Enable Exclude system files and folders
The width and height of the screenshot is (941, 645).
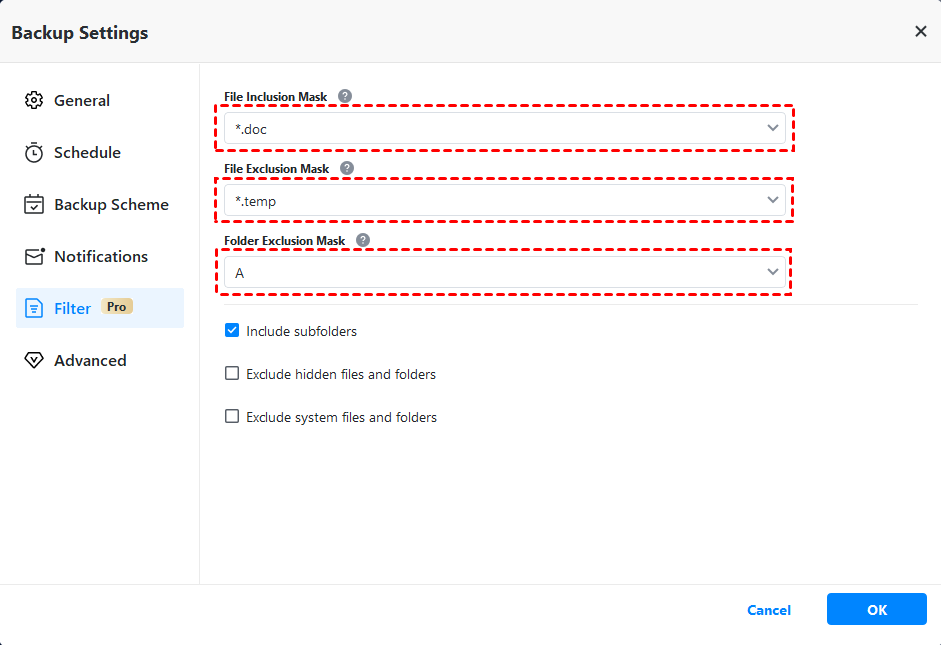(x=232, y=417)
